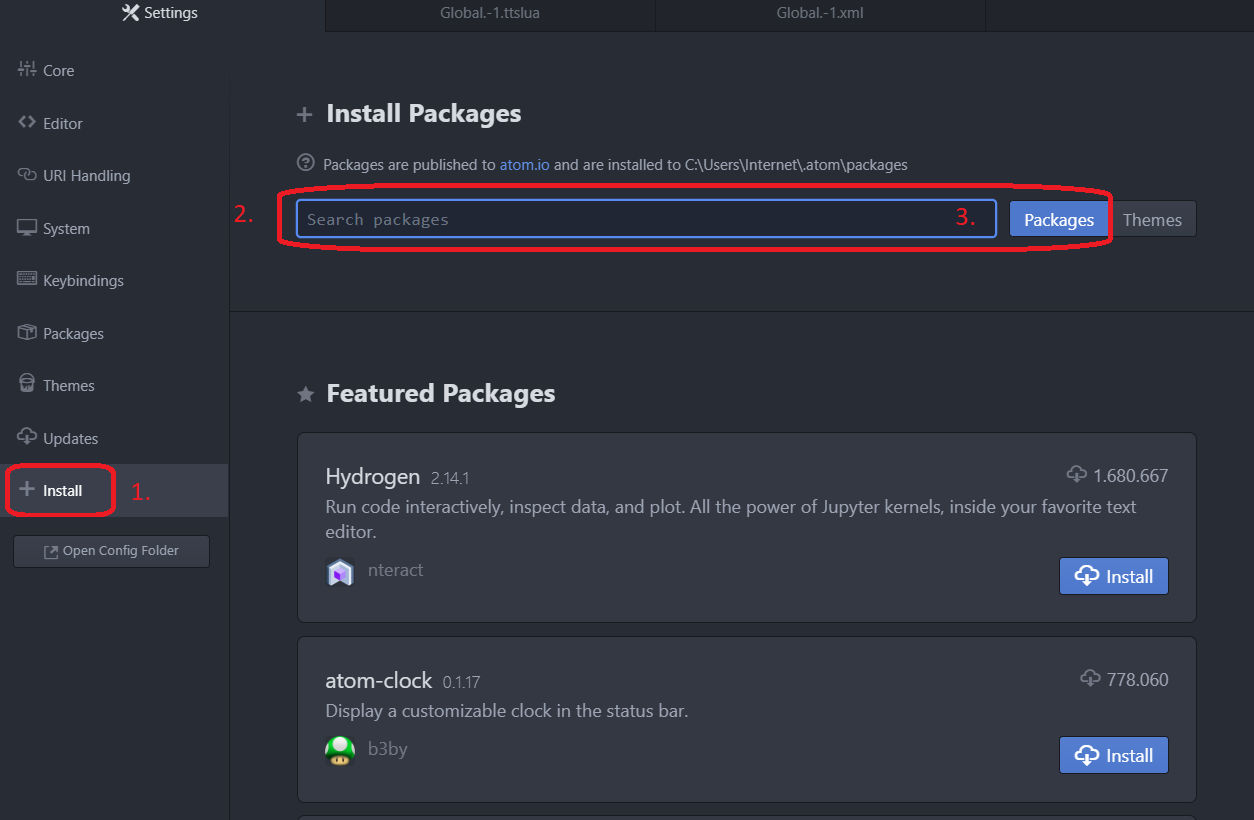
Task: Click the star icon beside Featured Packages
Action: [305, 394]
